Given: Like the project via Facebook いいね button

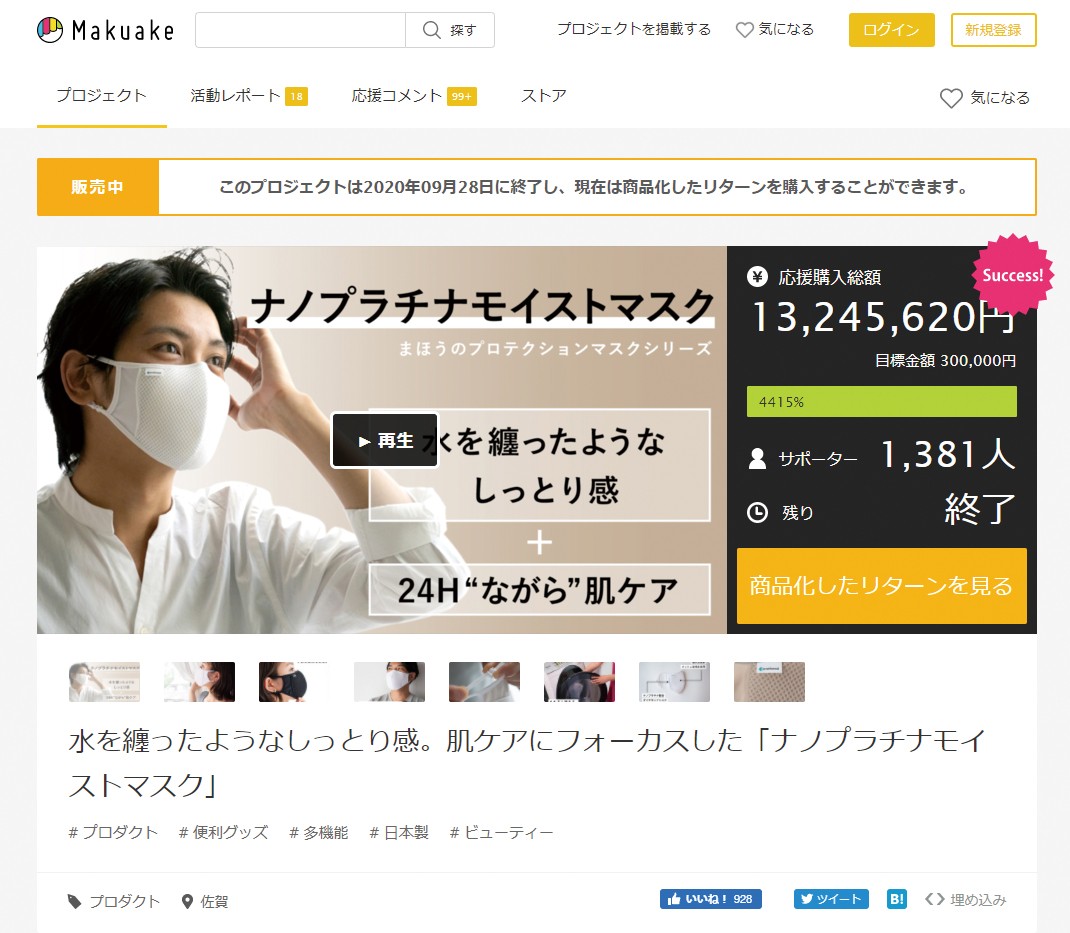Looking at the screenshot, I should click(x=710, y=899).
